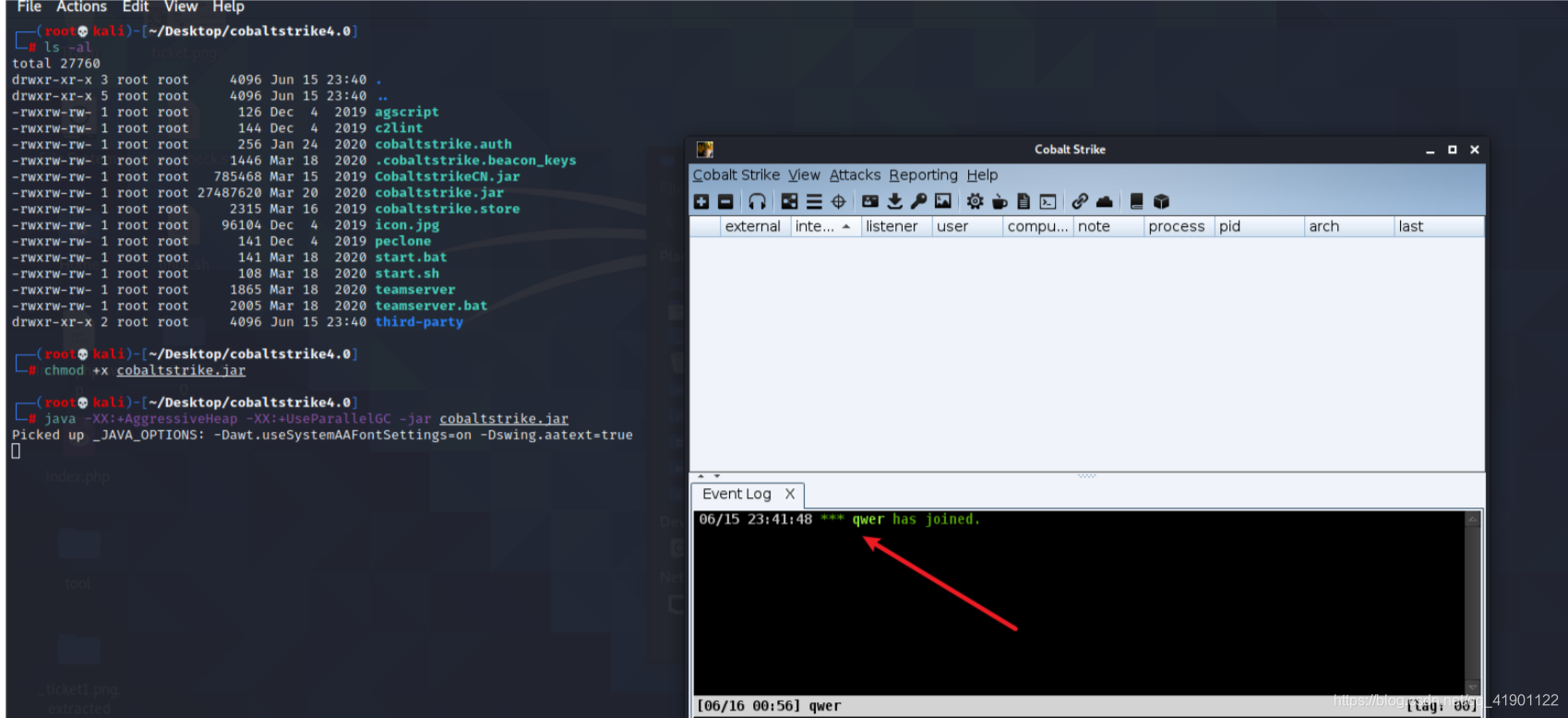Open terminal Edit menu
Image resolution: width=1568 pixels, height=718 pixels.
pyautogui.click(x=136, y=6)
